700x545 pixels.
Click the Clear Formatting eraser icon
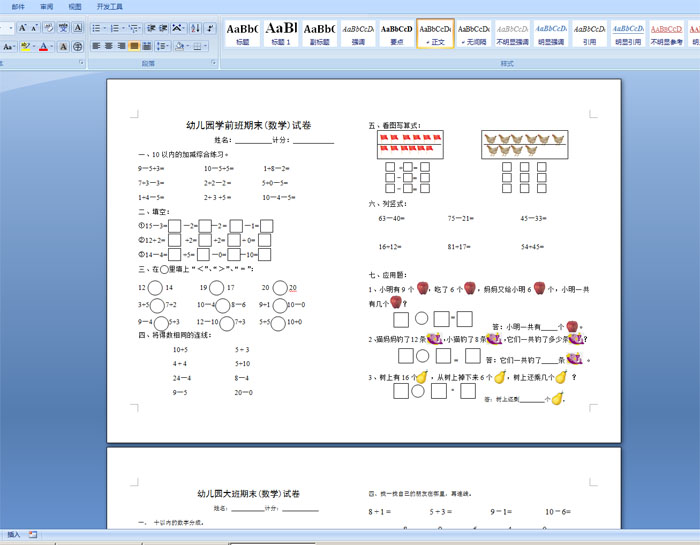[49, 28]
